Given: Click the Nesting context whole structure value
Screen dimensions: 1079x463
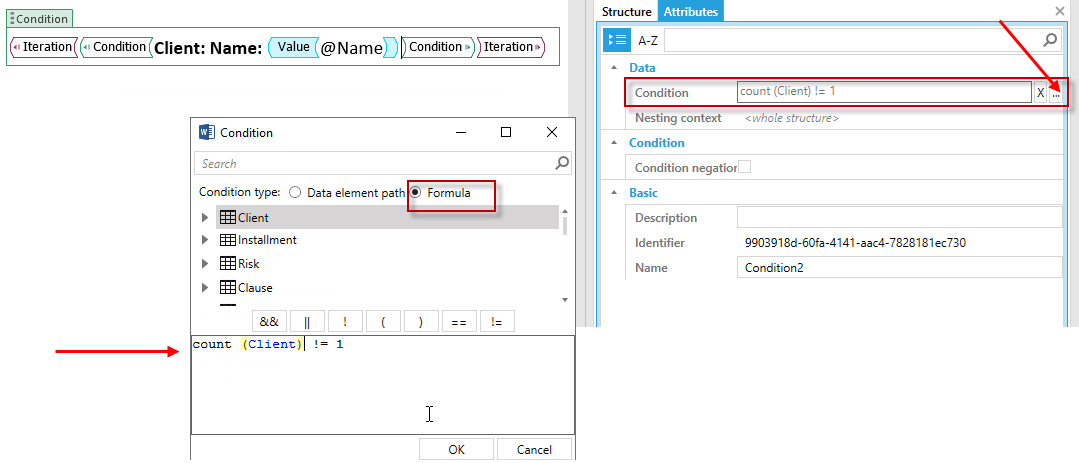Looking at the screenshot, I should click(x=792, y=118).
